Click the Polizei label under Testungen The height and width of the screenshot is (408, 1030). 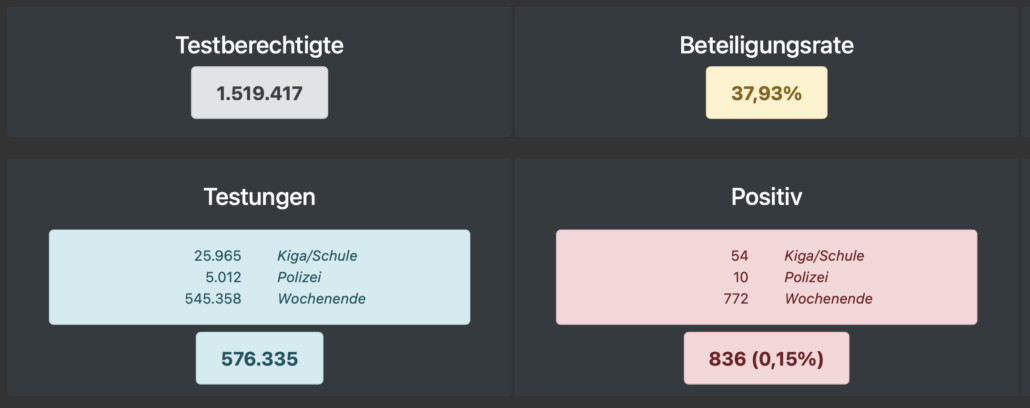coord(299,277)
